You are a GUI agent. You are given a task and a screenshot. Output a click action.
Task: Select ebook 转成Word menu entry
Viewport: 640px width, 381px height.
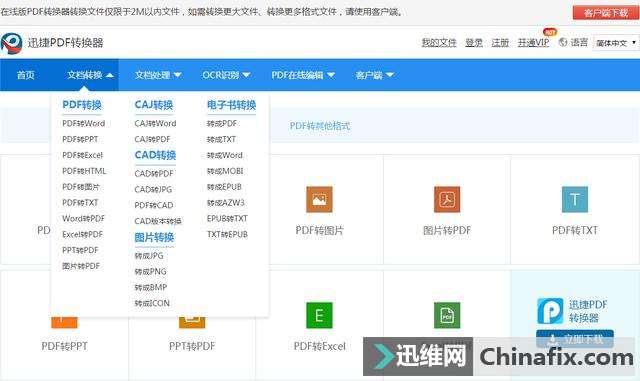click(x=224, y=155)
